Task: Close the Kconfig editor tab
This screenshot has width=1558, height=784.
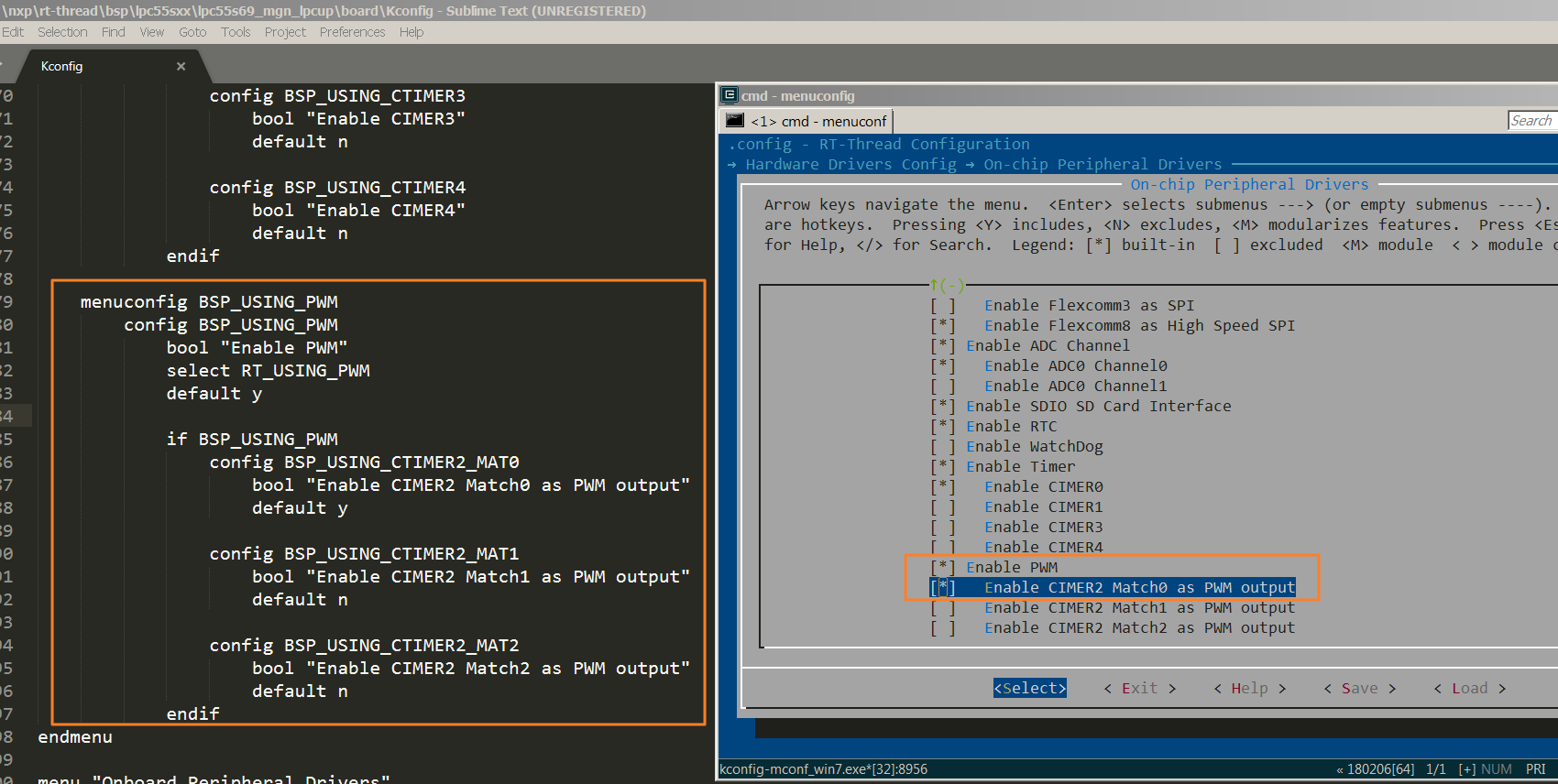Action: pyautogui.click(x=181, y=66)
